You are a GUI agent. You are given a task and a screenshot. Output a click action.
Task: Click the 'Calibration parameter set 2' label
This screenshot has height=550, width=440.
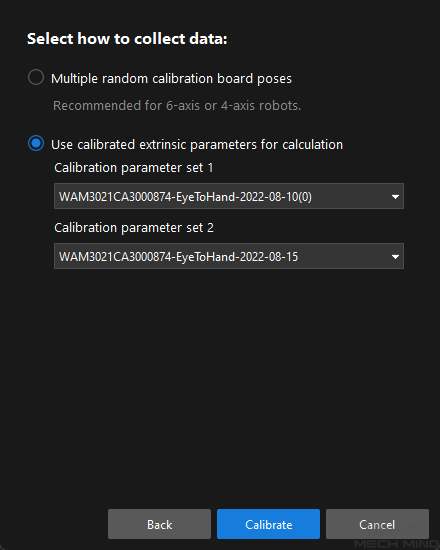134,228
